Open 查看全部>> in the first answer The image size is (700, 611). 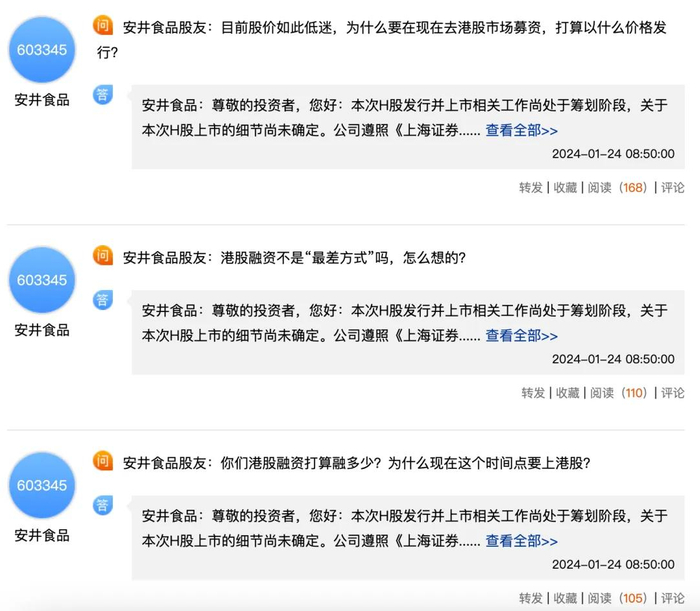(x=521, y=130)
